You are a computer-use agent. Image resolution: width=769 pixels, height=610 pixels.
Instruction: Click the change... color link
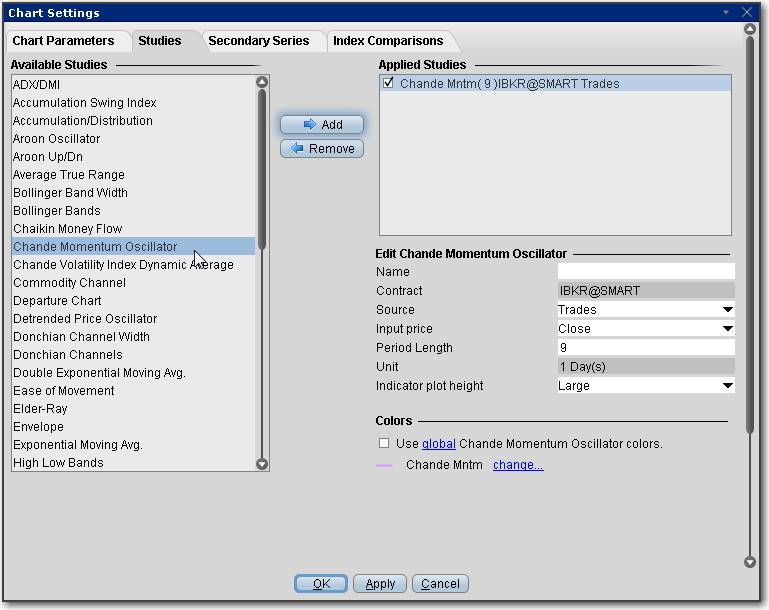tap(518, 466)
